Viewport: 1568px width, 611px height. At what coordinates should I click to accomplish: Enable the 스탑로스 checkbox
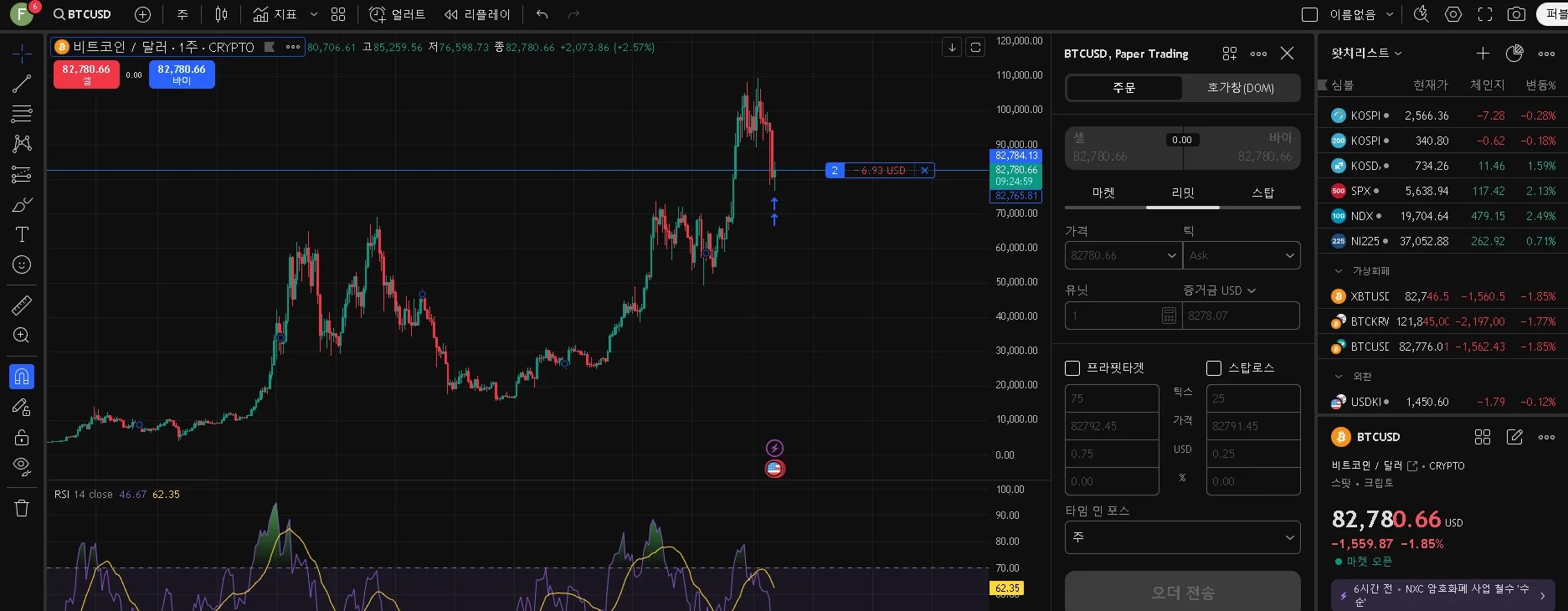(x=1214, y=368)
